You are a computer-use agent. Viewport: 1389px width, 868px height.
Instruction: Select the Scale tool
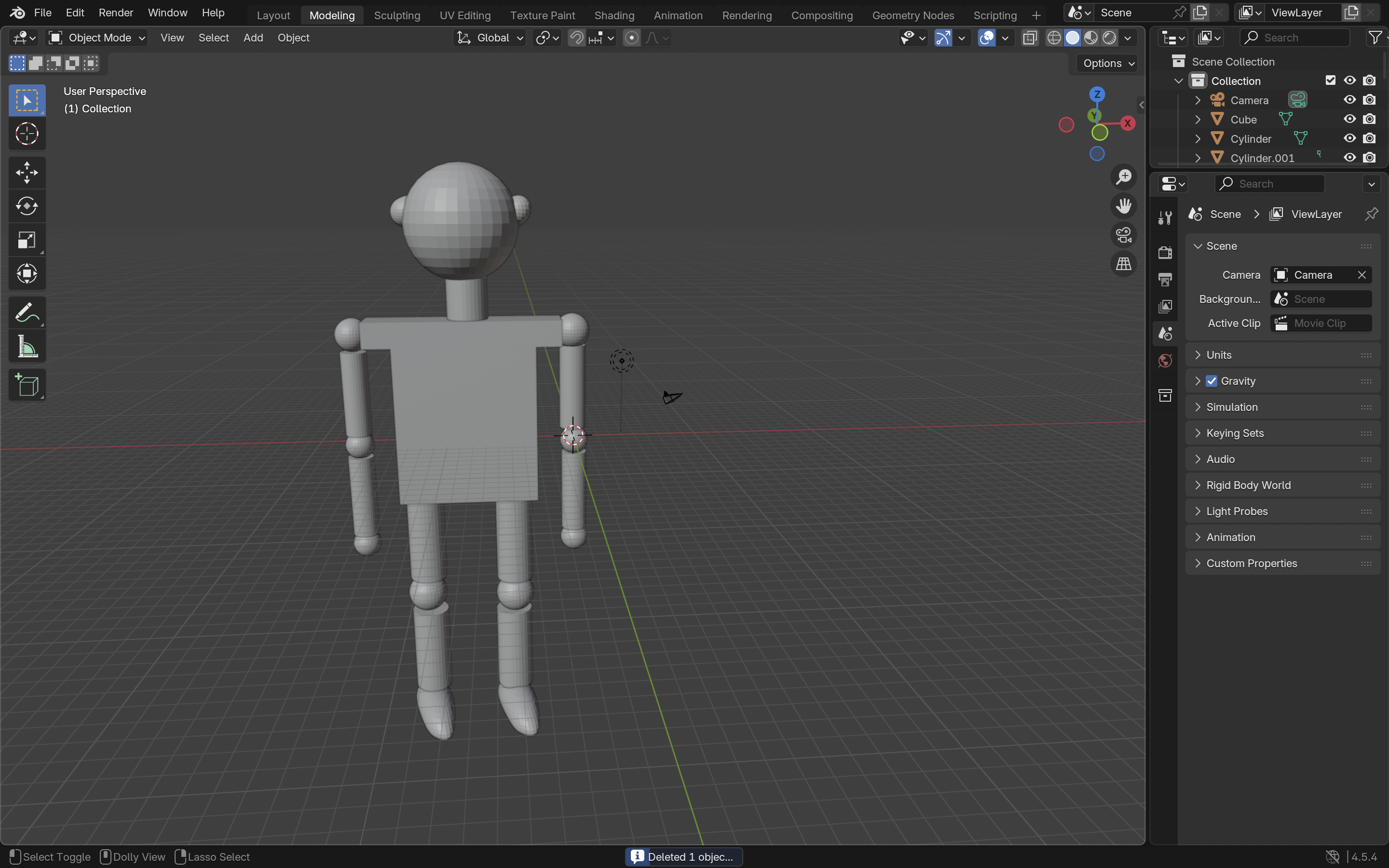tap(27, 240)
